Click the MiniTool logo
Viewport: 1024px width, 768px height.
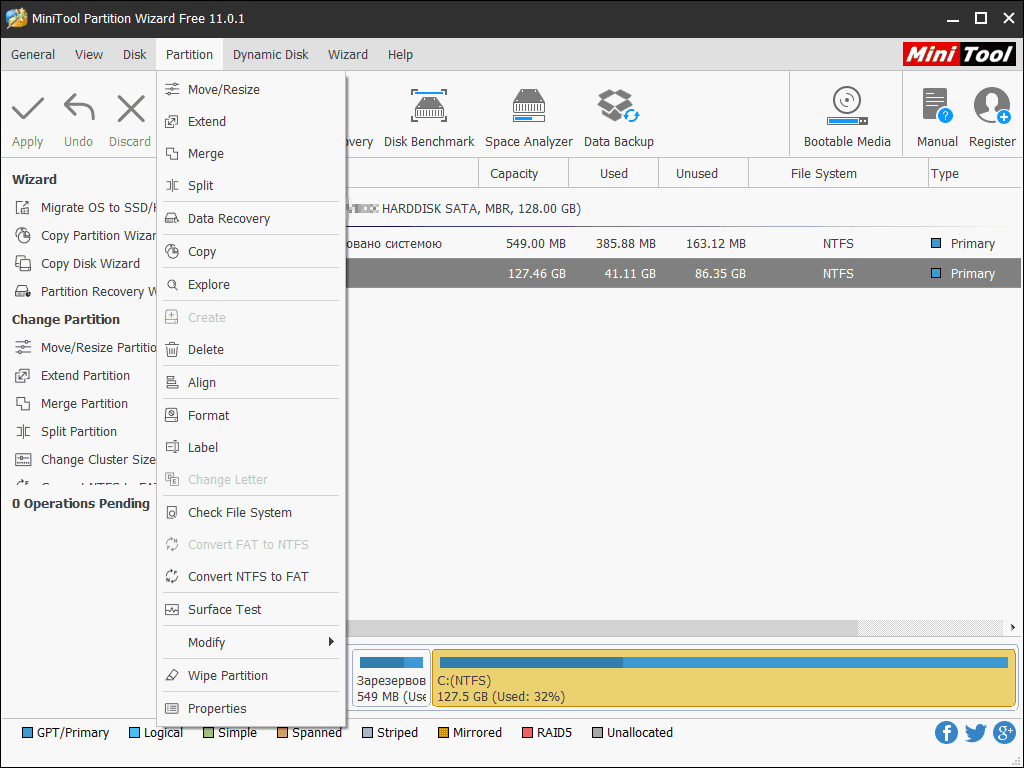[959, 54]
